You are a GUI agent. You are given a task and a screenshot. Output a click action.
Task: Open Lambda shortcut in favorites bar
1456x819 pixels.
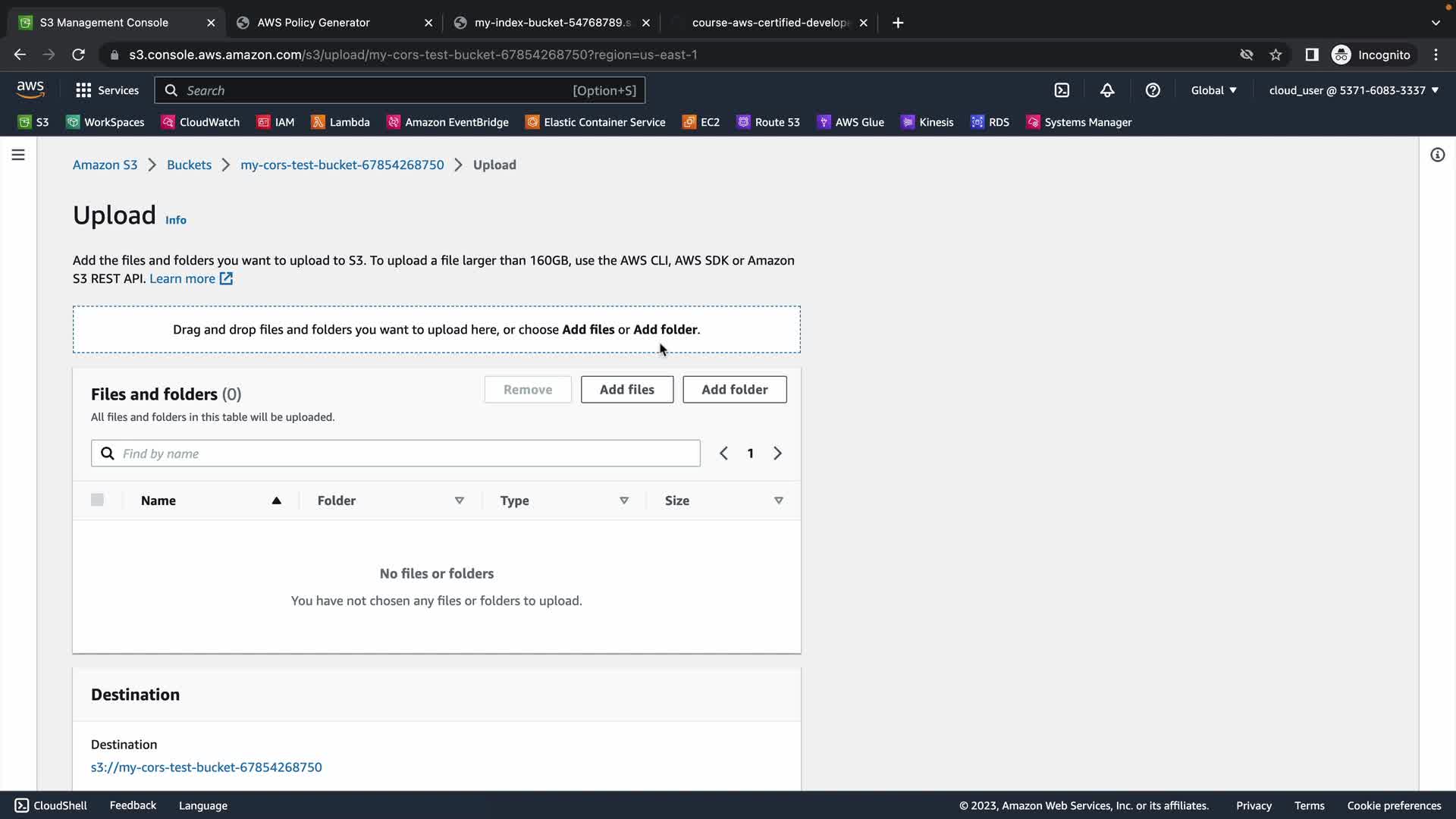click(x=340, y=122)
